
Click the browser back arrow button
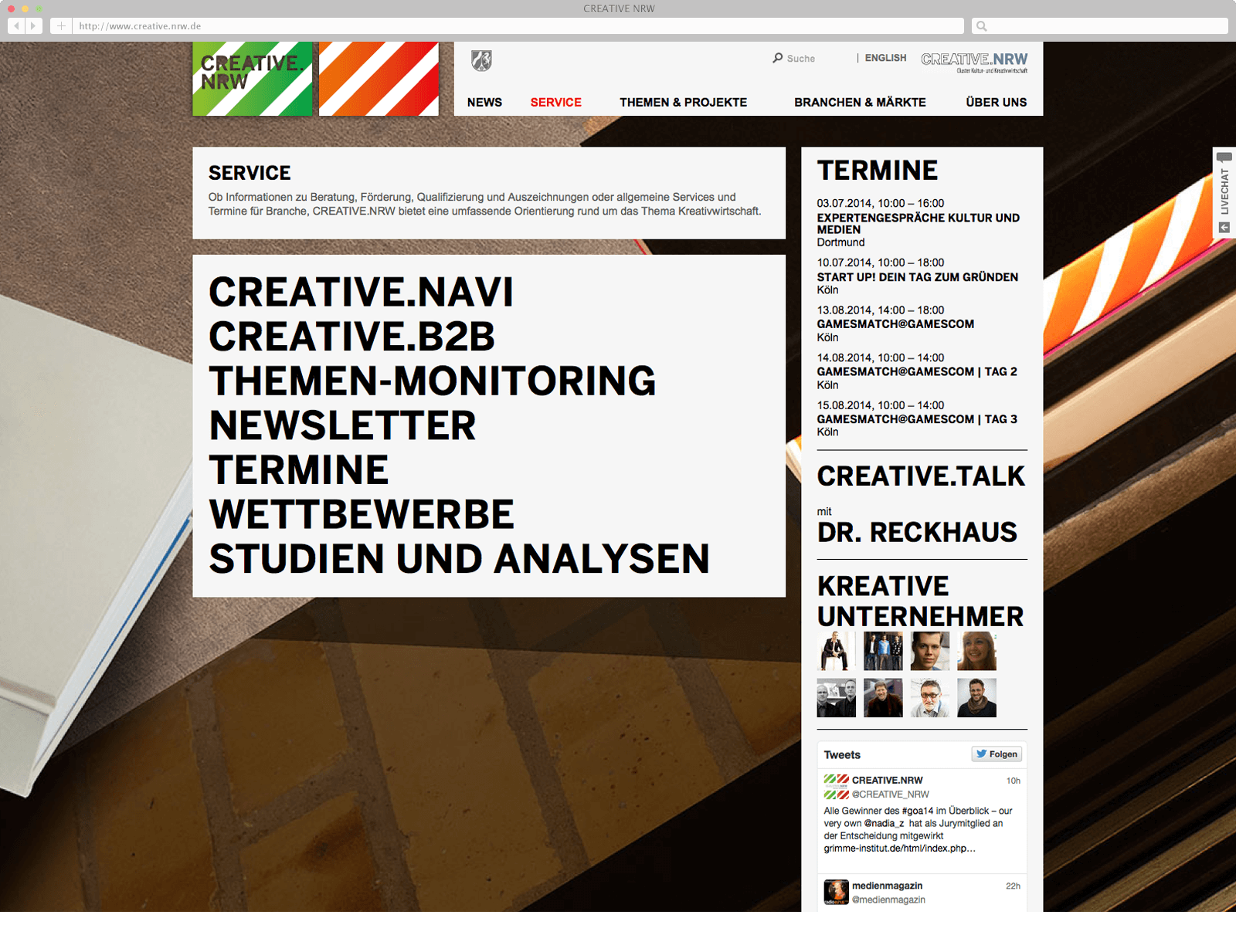pyautogui.click(x=16, y=25)
